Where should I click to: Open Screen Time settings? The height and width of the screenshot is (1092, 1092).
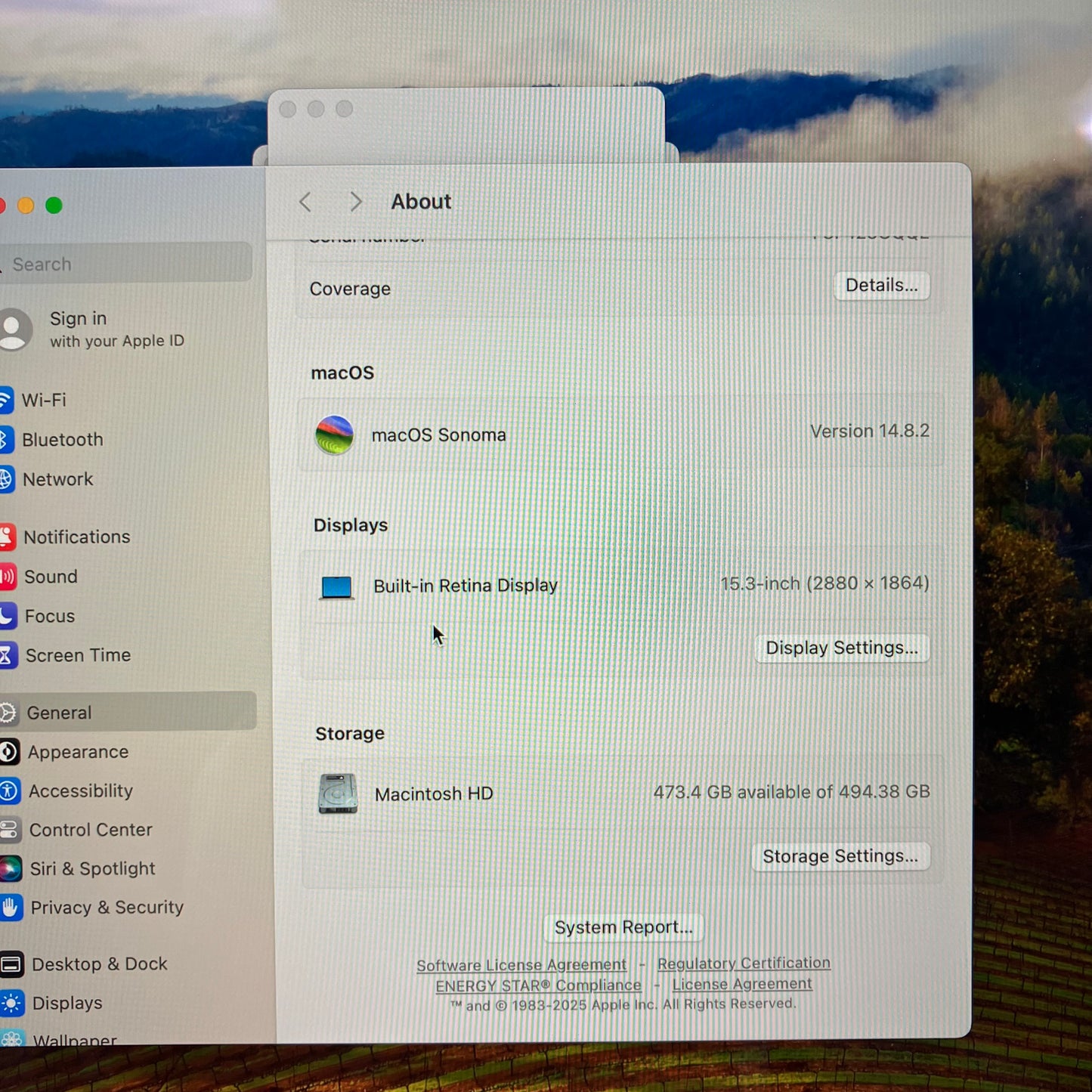[x=79, y=655]
